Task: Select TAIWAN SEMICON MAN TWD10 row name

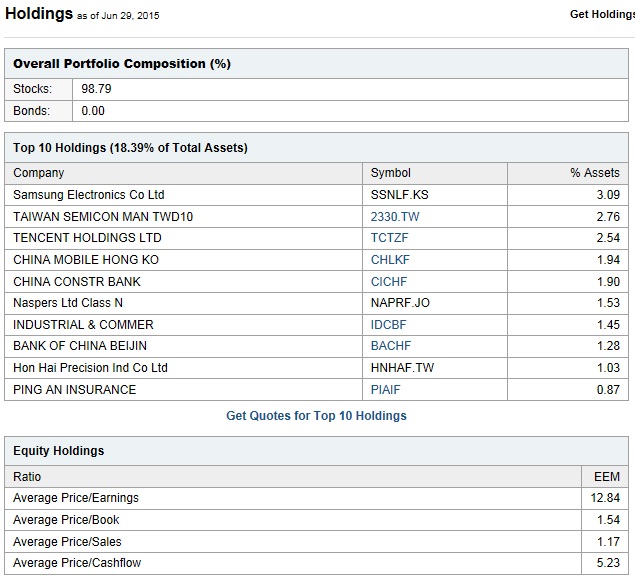Action: point(103,217)
